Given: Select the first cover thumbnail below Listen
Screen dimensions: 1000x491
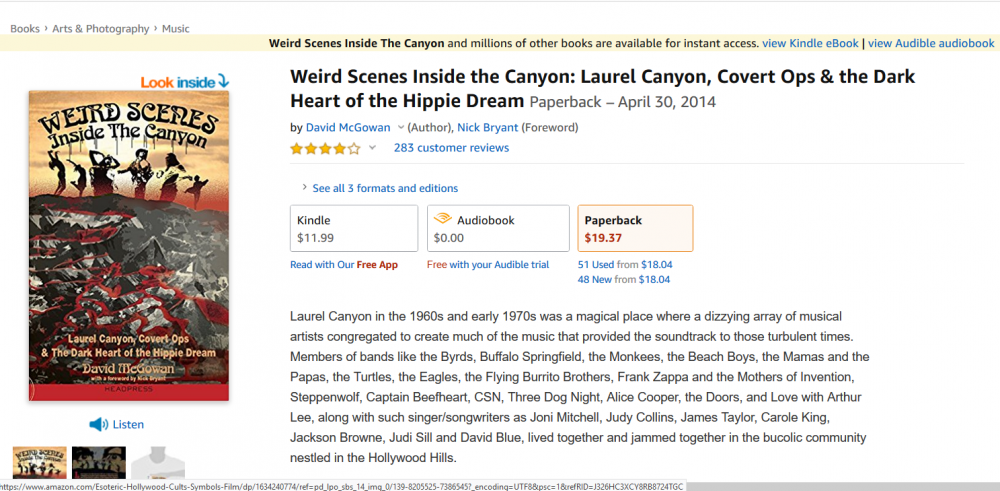Looking at the screenshot, I should point(40,462).
